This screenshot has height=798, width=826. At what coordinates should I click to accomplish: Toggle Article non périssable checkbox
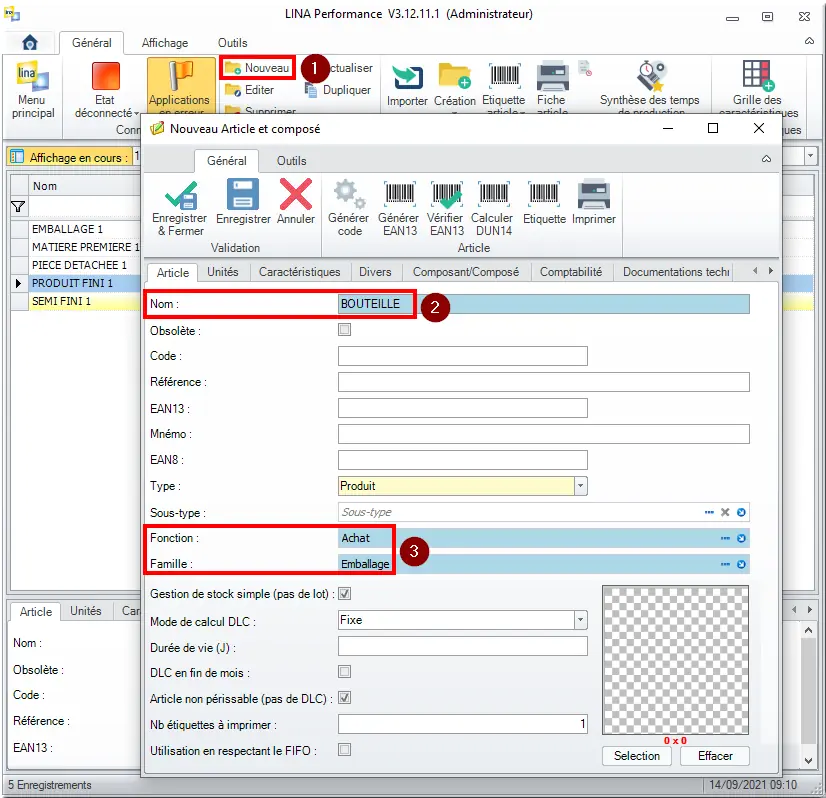tap(345, 697)
